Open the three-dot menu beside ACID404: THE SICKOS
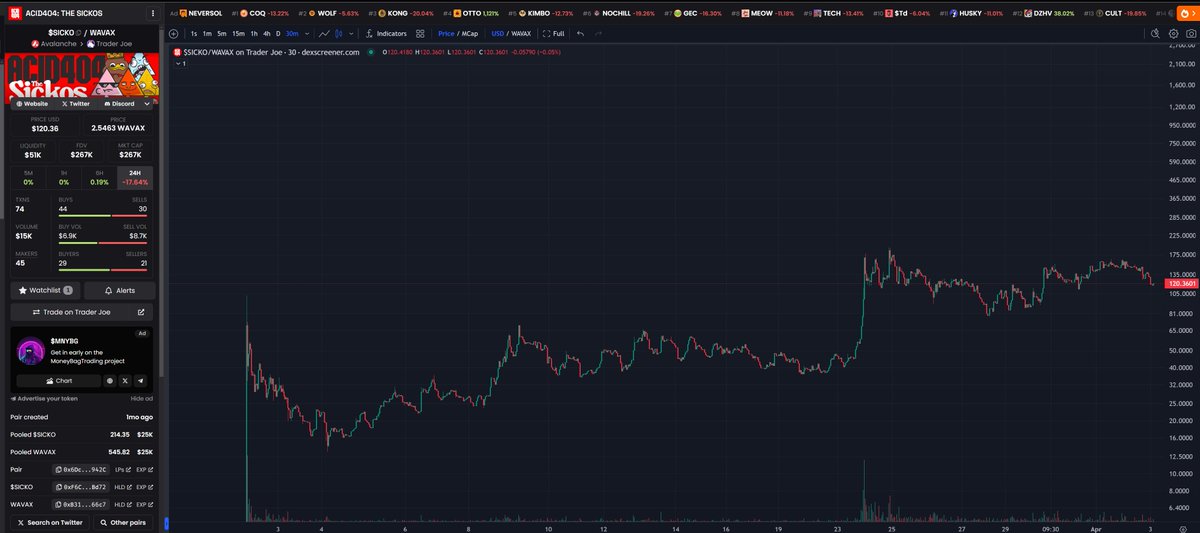This screenshot has height=533, width=1200. point(152,14)
